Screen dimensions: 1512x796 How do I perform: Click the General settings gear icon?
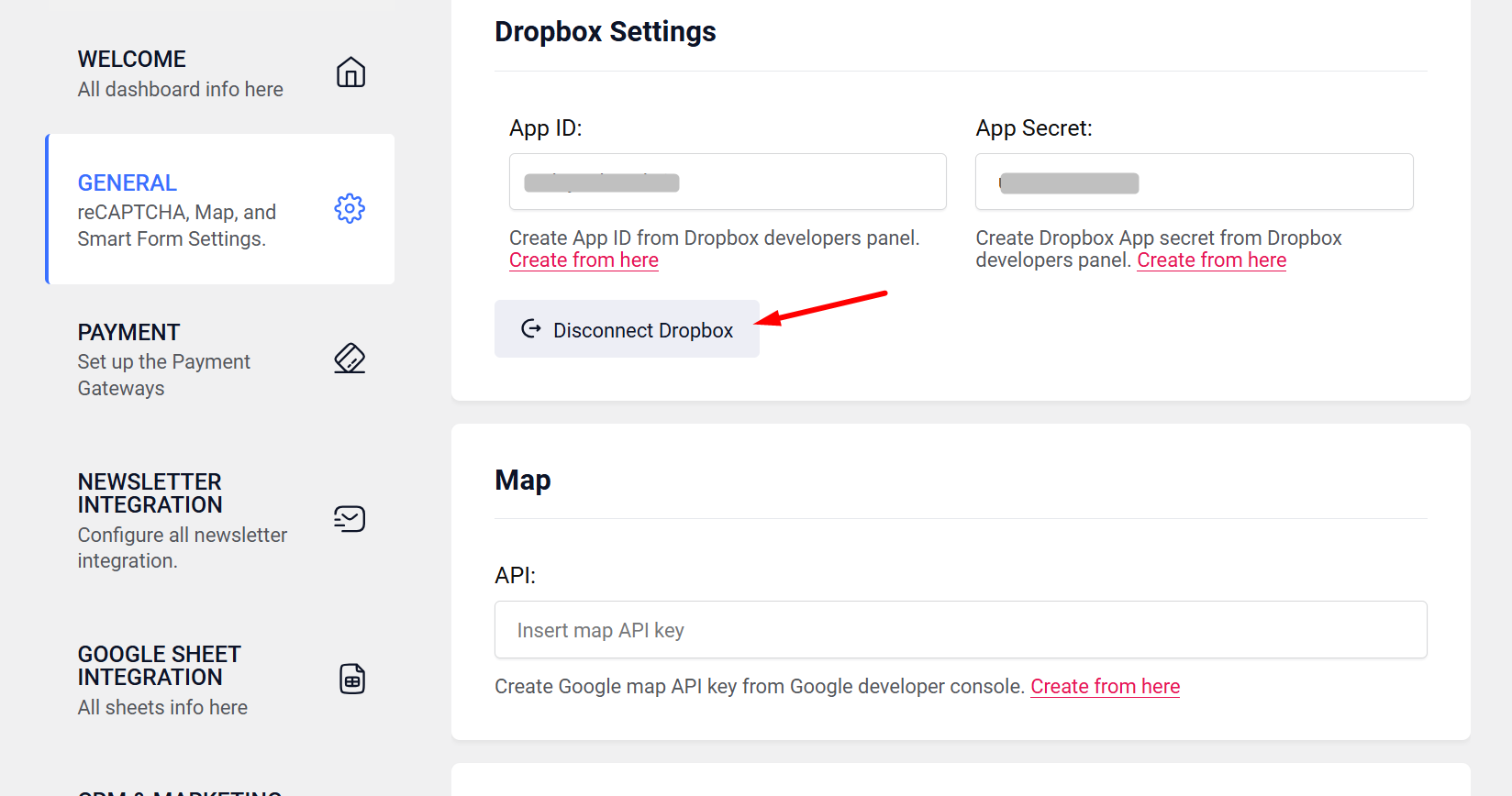click(x=350, y=208)
